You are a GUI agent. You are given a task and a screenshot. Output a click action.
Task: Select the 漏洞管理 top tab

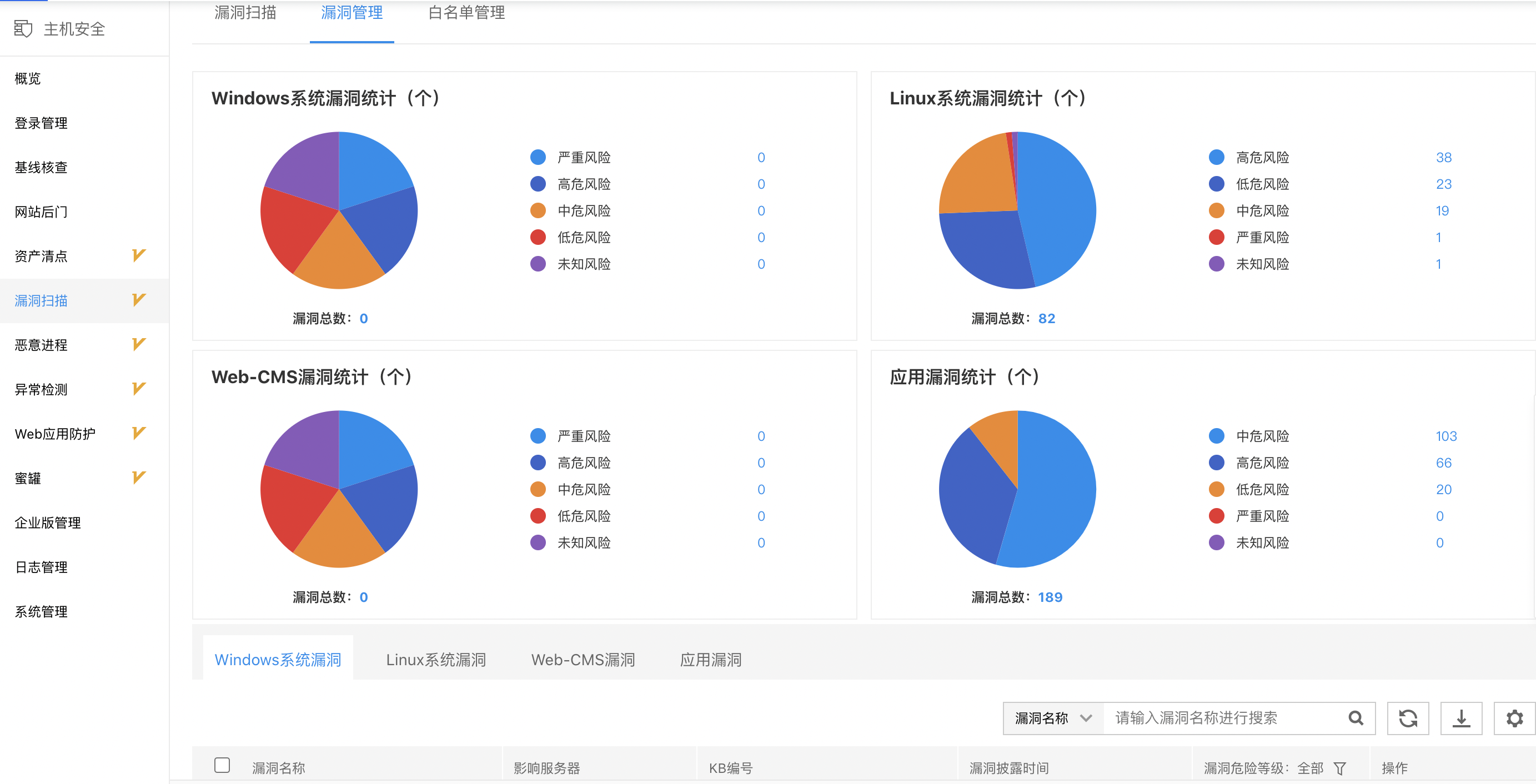(352, 13)
